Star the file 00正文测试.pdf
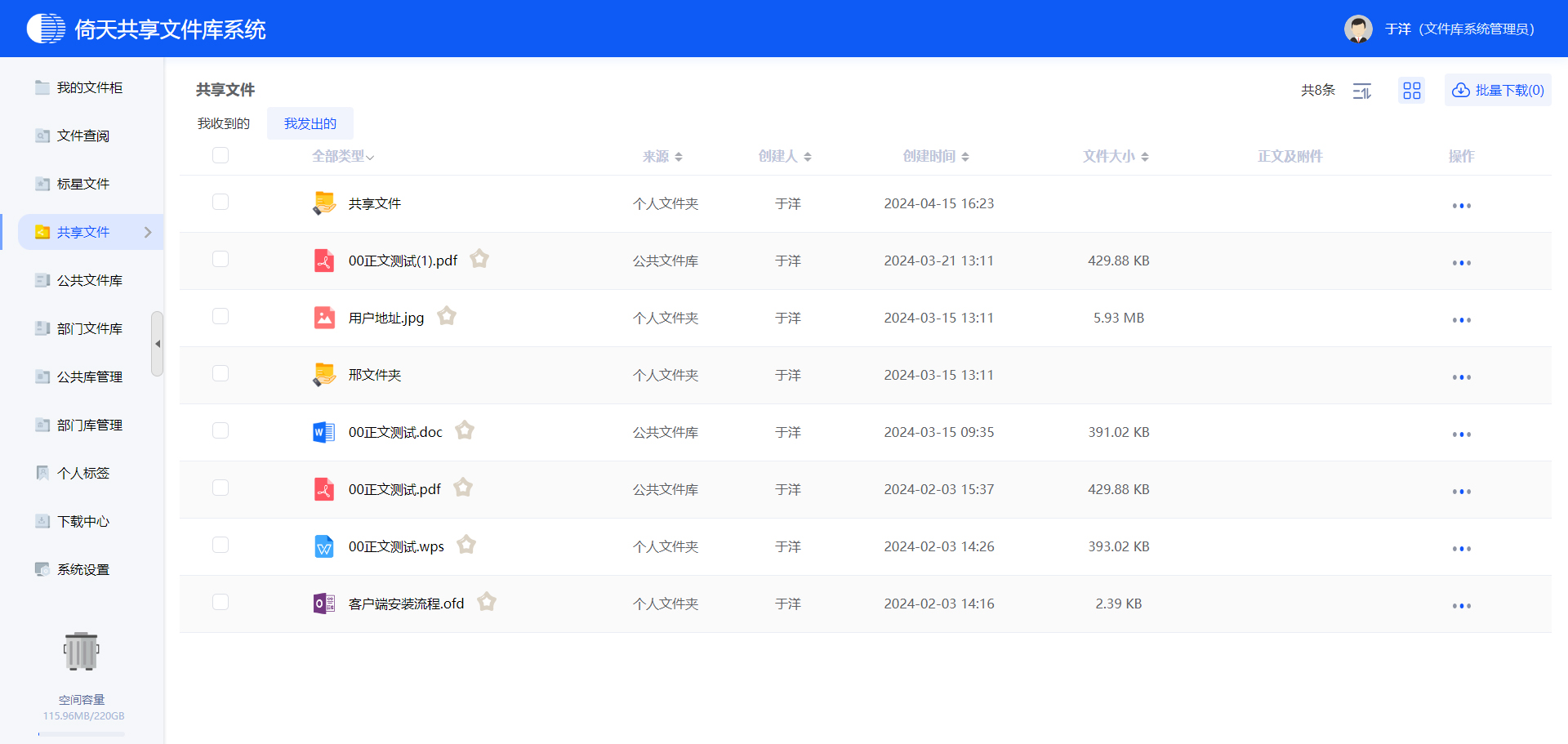Image resolution: width=1568 pixels, height=744 pixels. click(463, 488)
